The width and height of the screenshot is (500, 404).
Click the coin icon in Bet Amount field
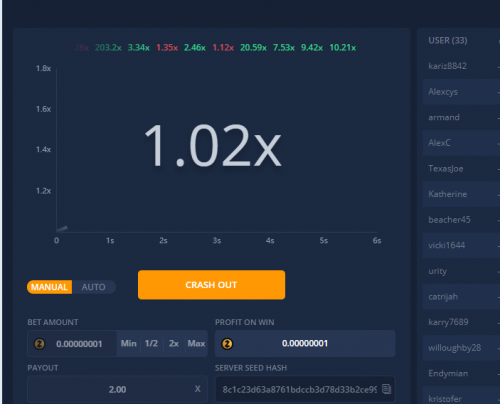(x=40, y=344)
